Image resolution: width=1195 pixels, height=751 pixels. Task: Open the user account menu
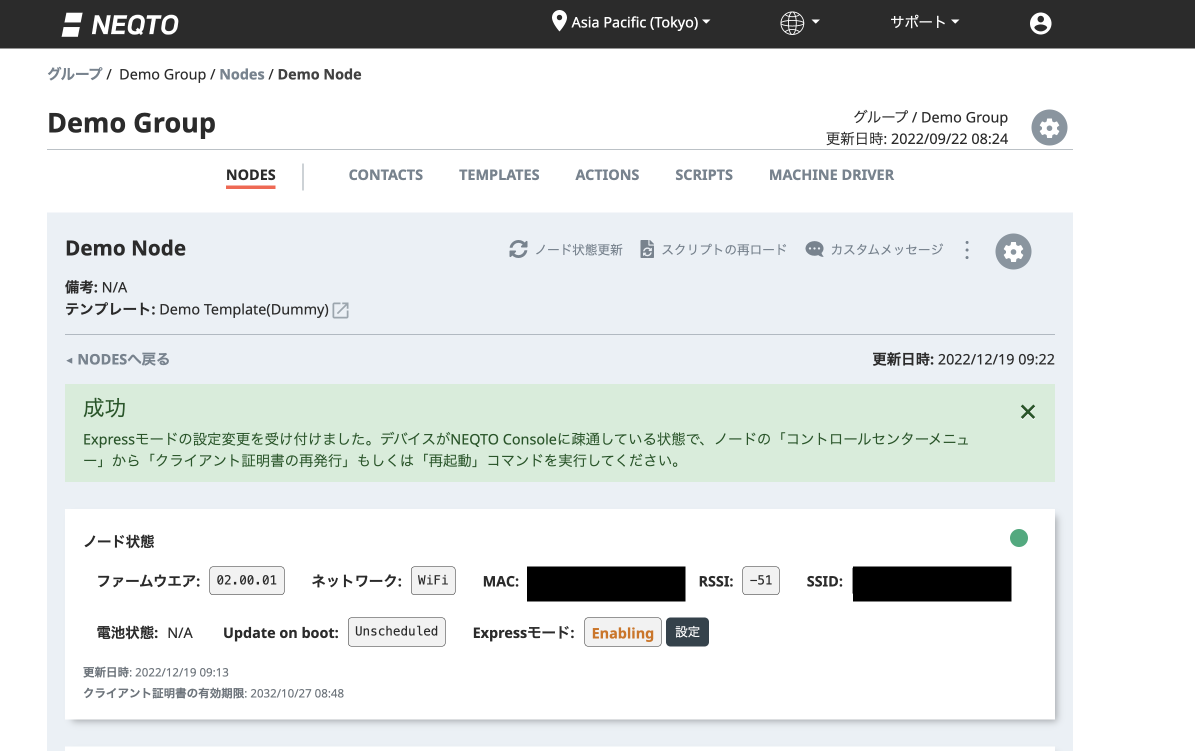coord(1040,22)
